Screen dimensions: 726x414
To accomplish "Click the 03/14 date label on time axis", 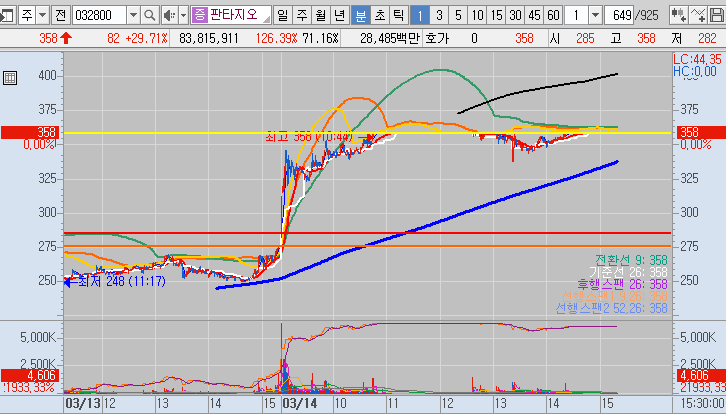I will click(x=300, y=403).
